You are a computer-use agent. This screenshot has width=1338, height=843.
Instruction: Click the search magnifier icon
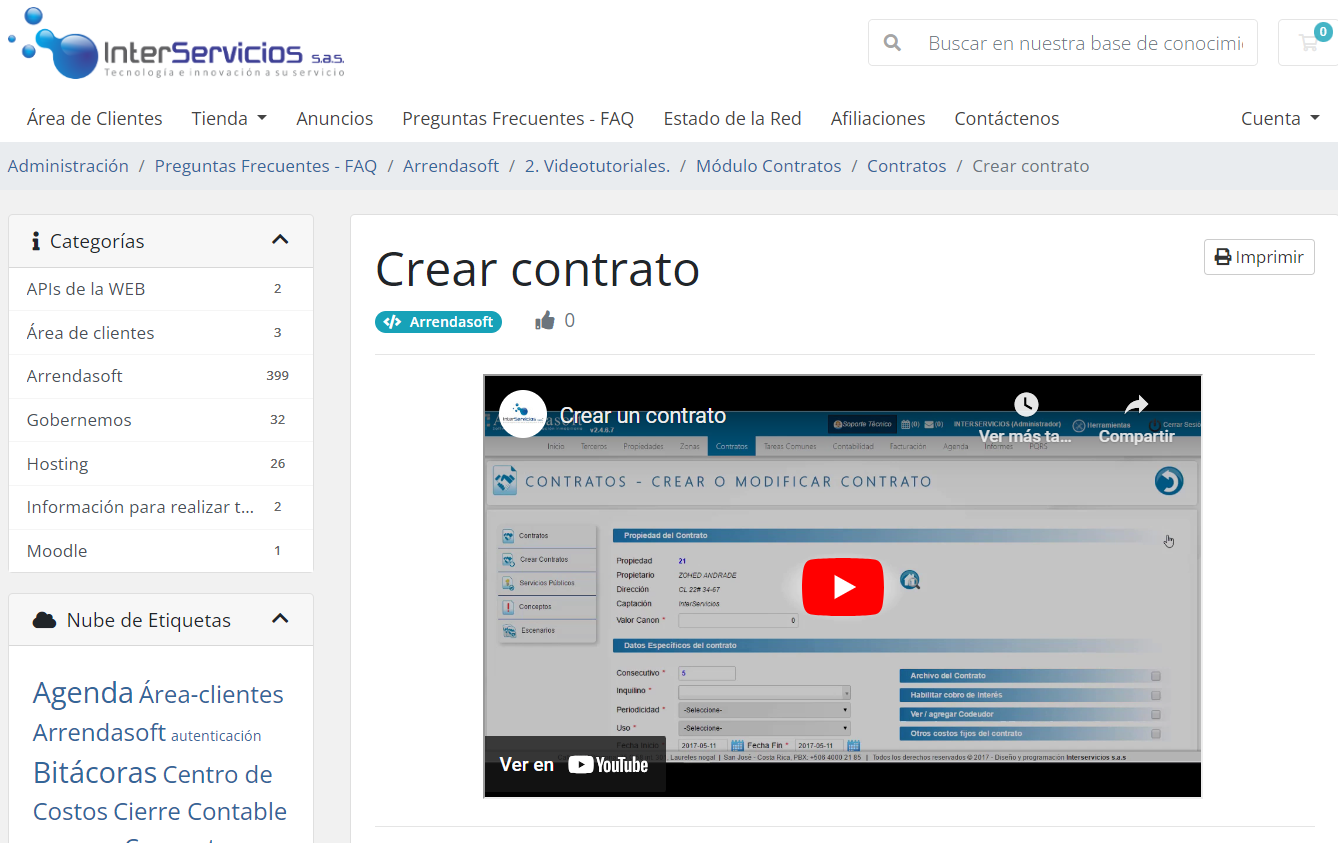893,43
